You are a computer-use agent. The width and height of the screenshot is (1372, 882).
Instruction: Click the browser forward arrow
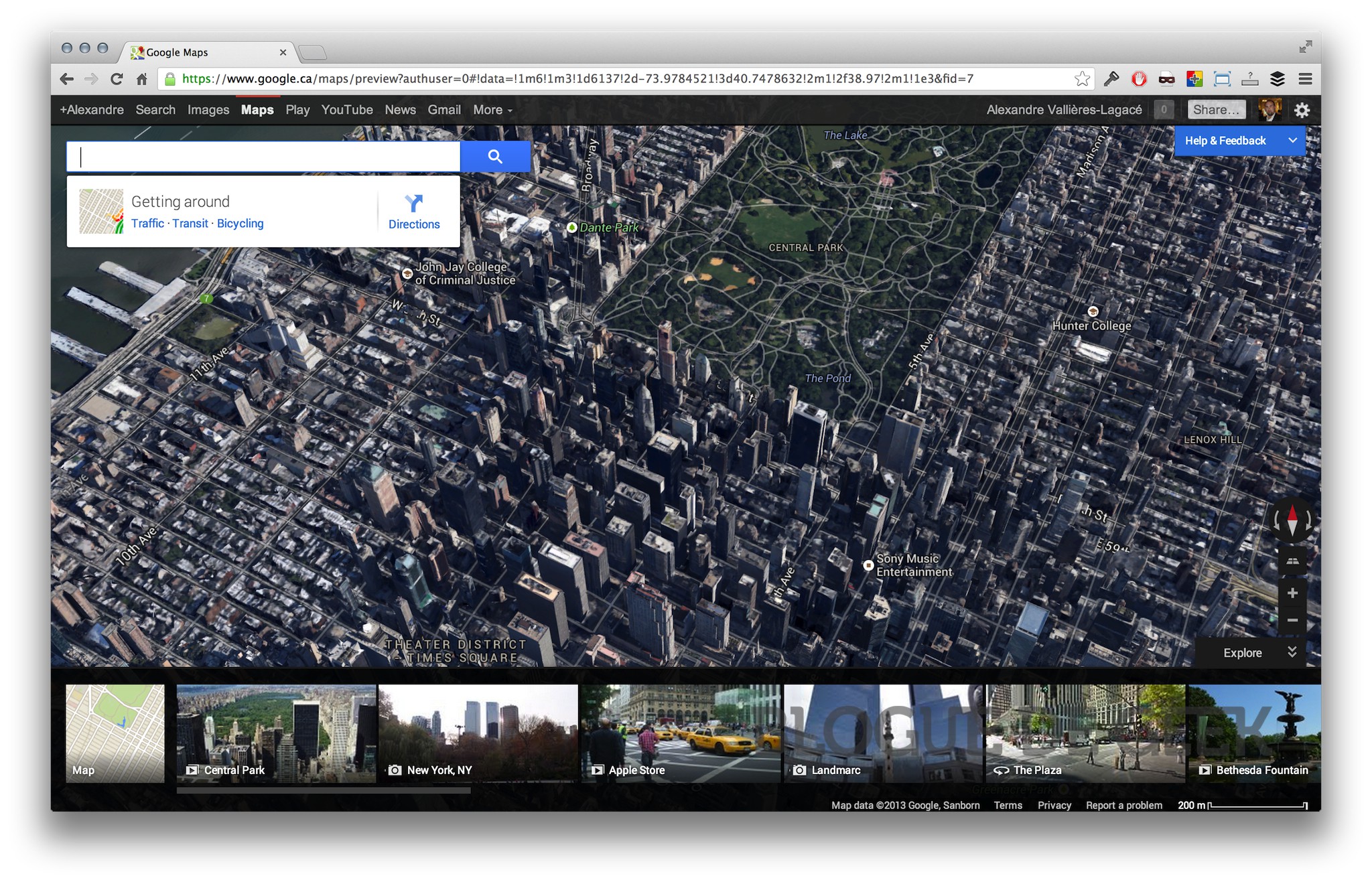(x=92, y=79)
